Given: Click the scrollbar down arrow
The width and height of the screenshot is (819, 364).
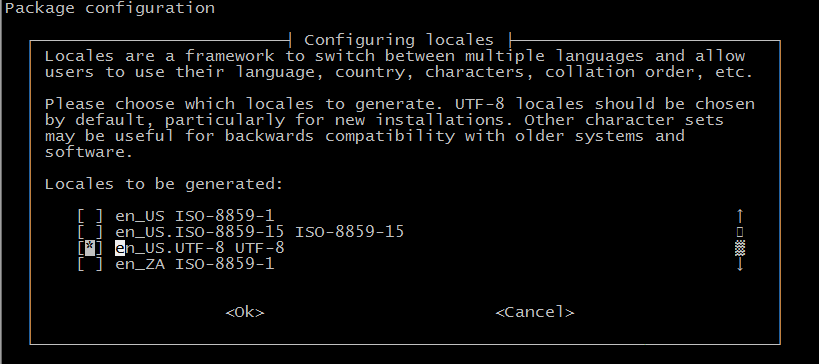Looking at the screenshot, I should [x=740, y=264].
